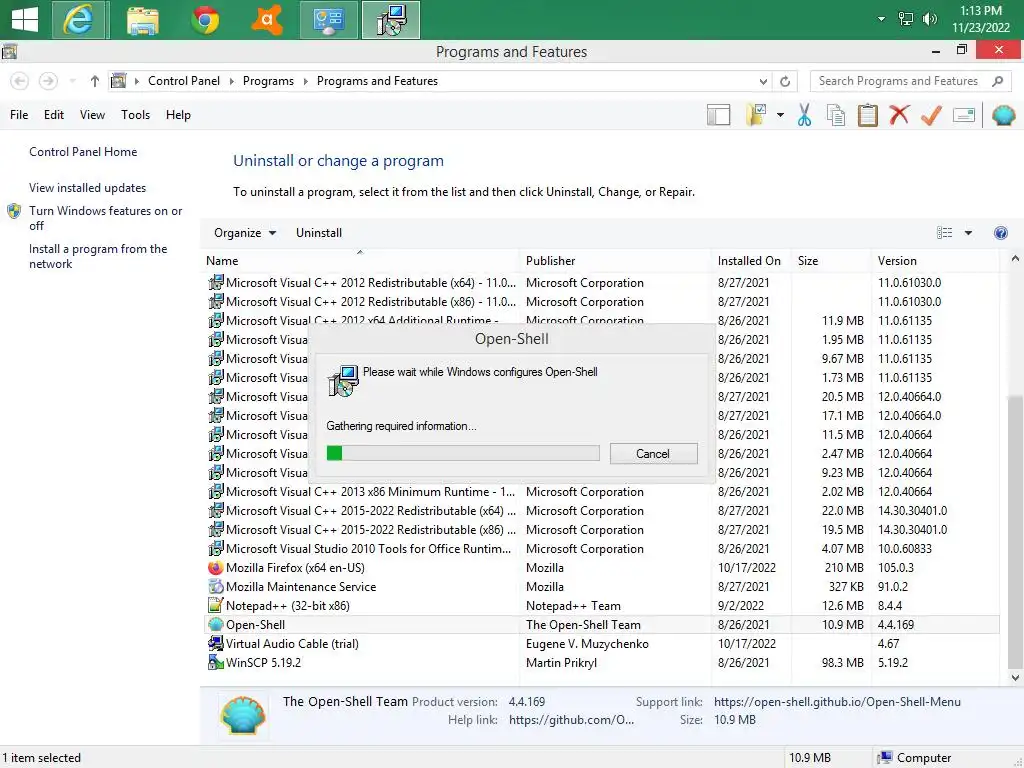The width and height of the screenshot is (1024, 768).
Task: Open recent locations dropdown arrow
Action: pos(72,81)
